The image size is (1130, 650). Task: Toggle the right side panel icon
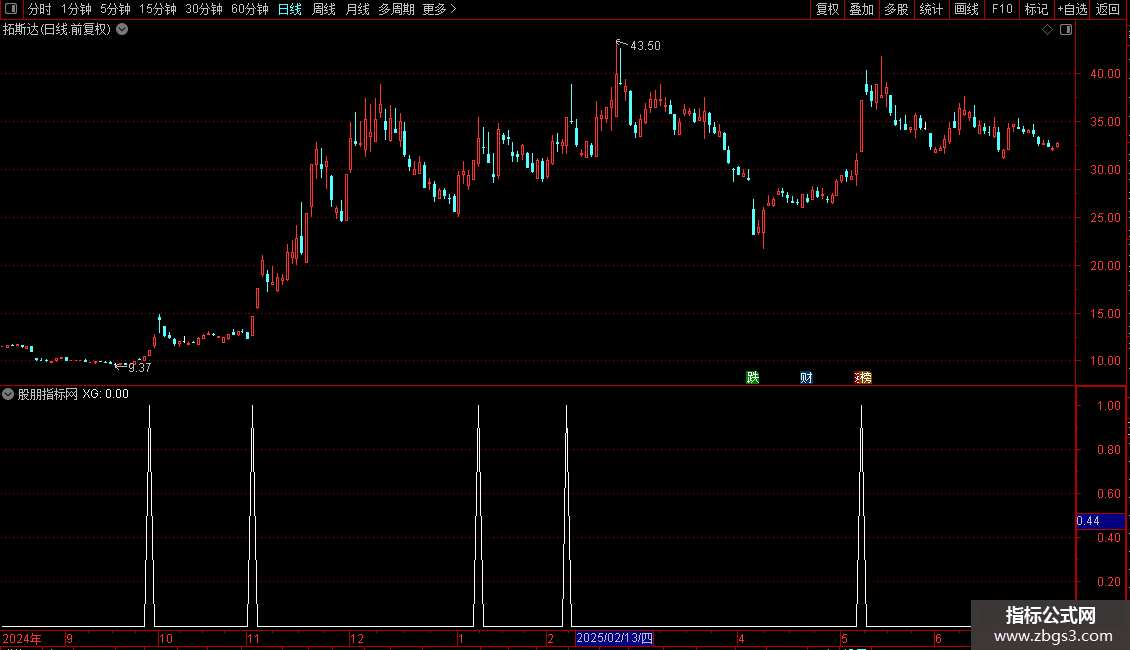1067,30
